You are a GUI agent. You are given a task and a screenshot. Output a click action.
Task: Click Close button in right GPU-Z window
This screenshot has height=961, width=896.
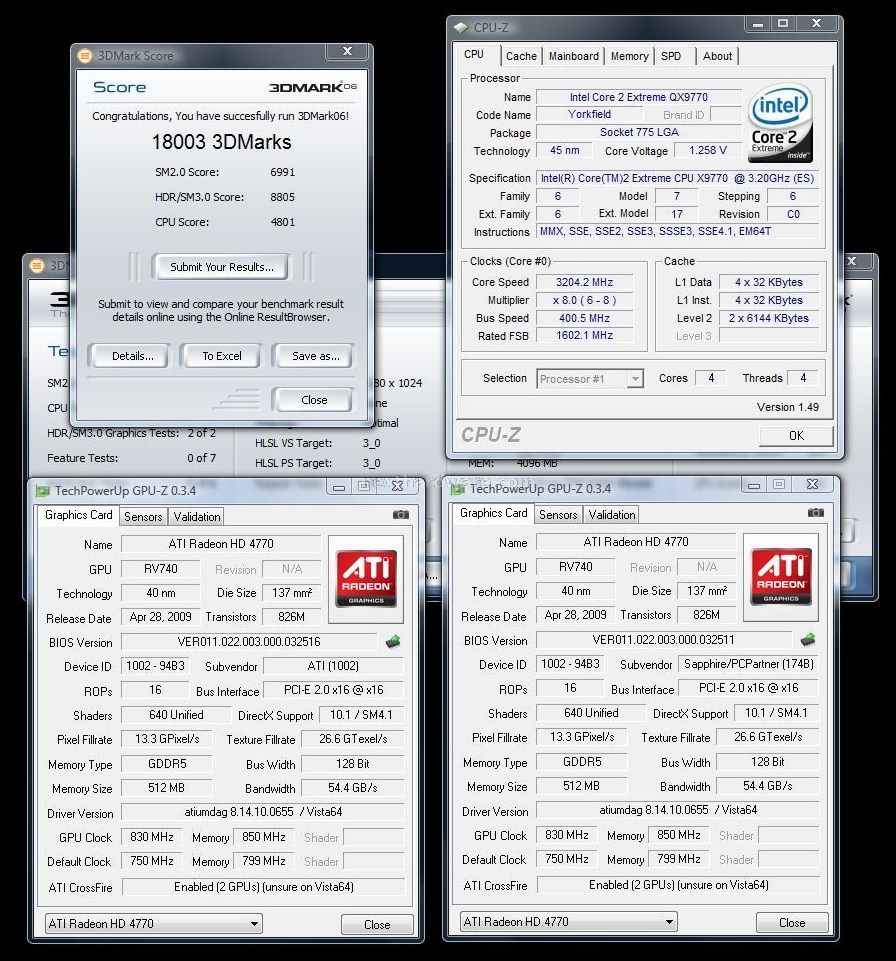coord(792,922)
